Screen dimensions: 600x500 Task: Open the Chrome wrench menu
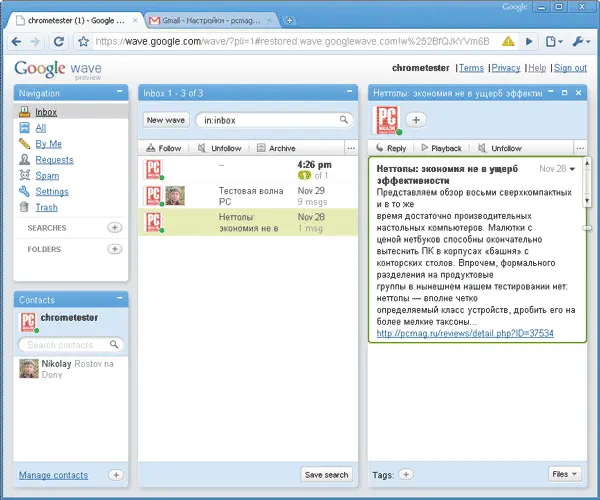pyautogui.click(x=581, y=41)
